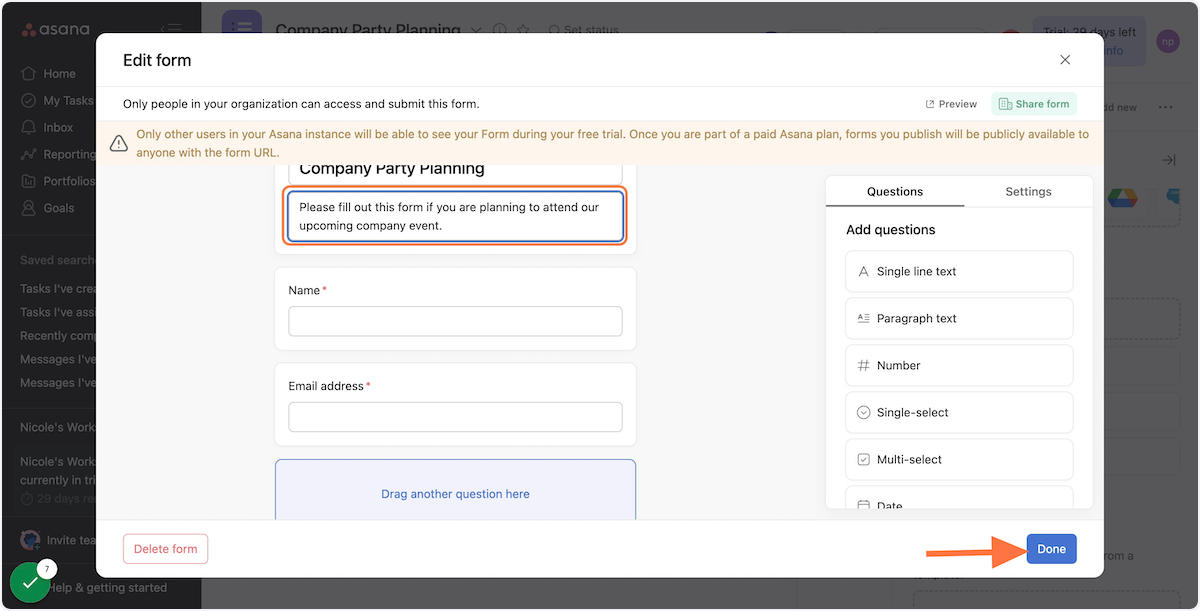
Task: Click the Name input field
Action: click(x=455, y=321)
